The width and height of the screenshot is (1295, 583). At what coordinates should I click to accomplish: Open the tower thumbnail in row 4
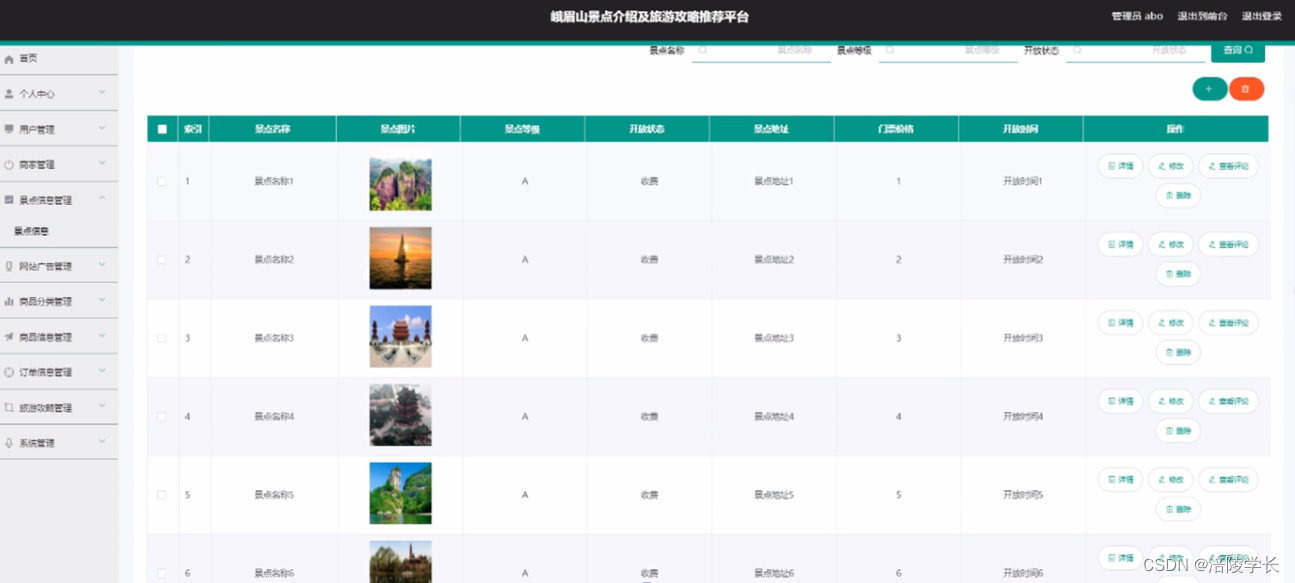(x=400, y=415)
